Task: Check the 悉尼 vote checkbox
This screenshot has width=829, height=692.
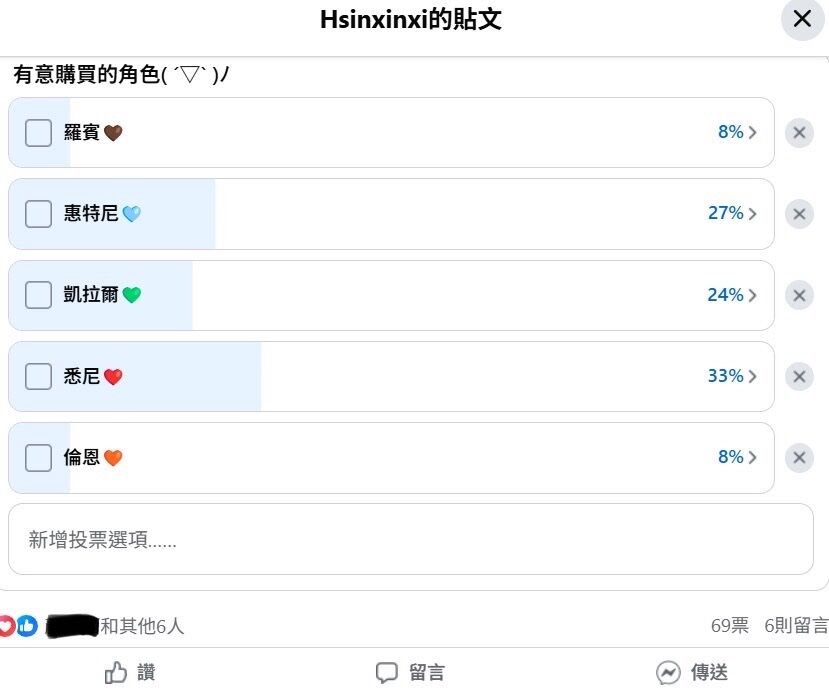Action: (x=38, y=377)
